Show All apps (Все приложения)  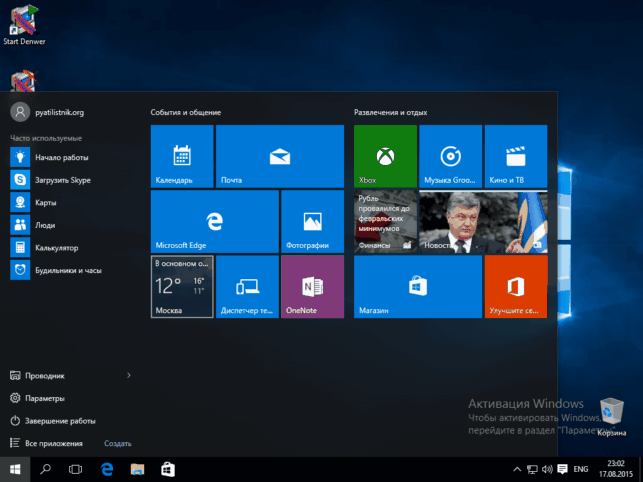(x=46, y=443)
